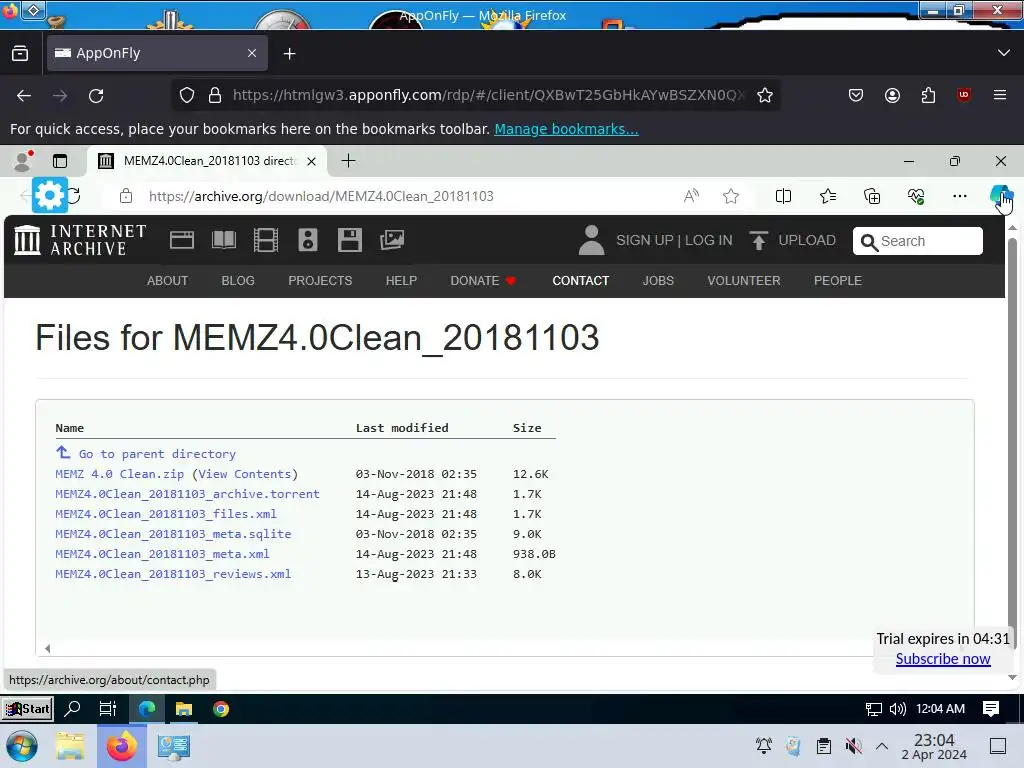The width and height of the screenshot is (1024, 768).
Task: Click horizontal scroll left arrow in file list
Action: coord(48,648)
